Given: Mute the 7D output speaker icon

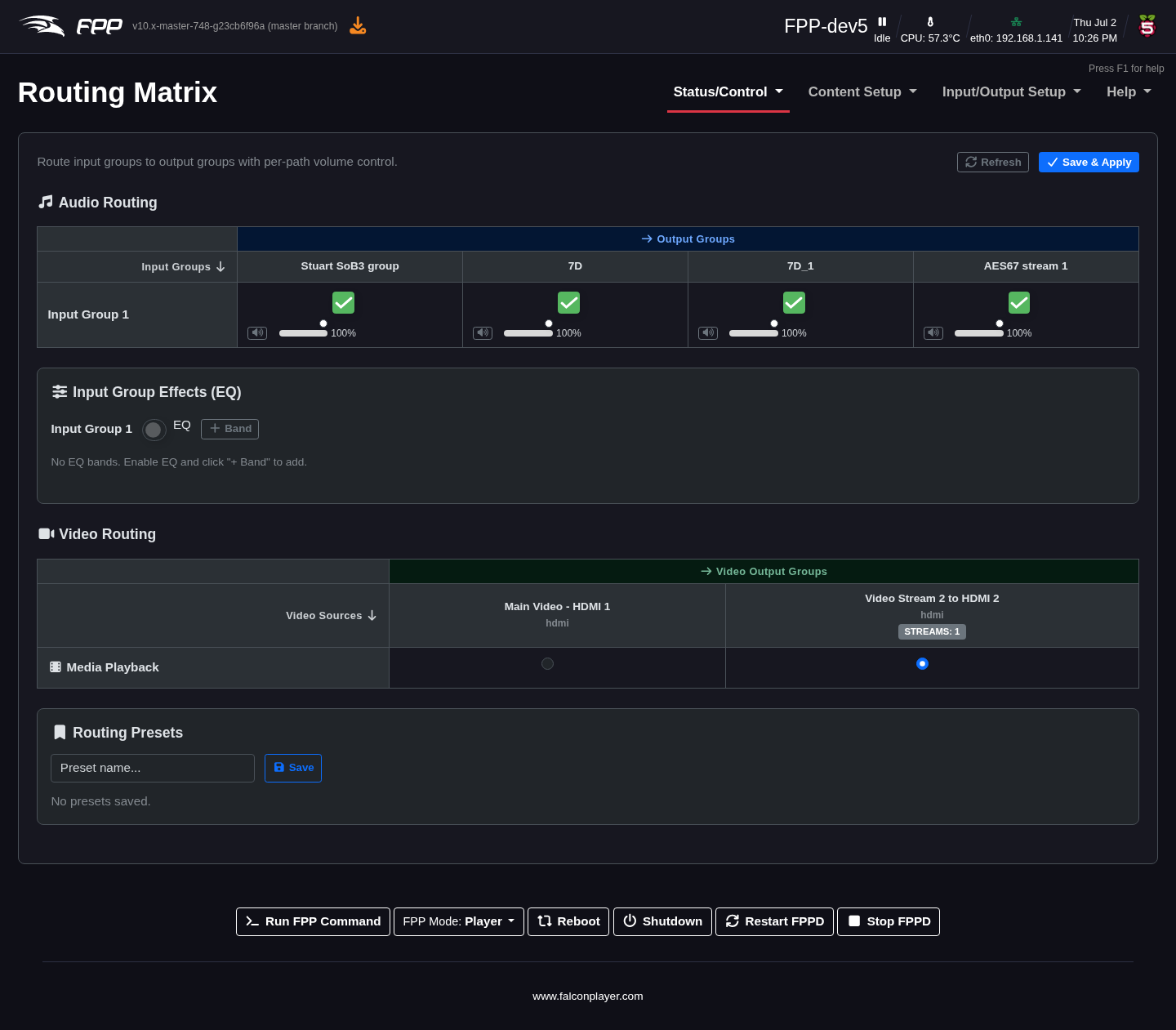Looking at the screenshot, I should 483,333.
